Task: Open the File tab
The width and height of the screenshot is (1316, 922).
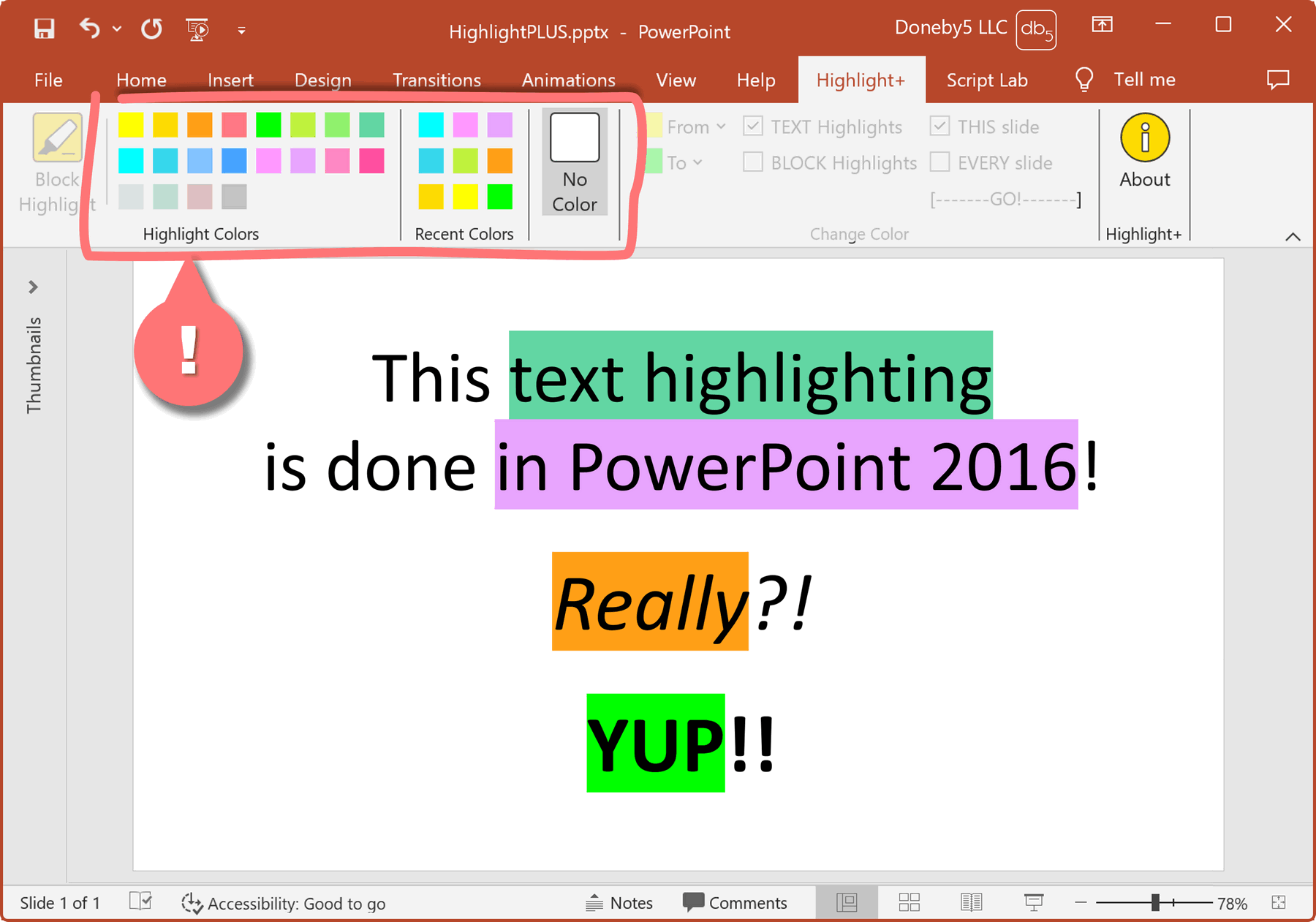Action: [x=48, y=80]
